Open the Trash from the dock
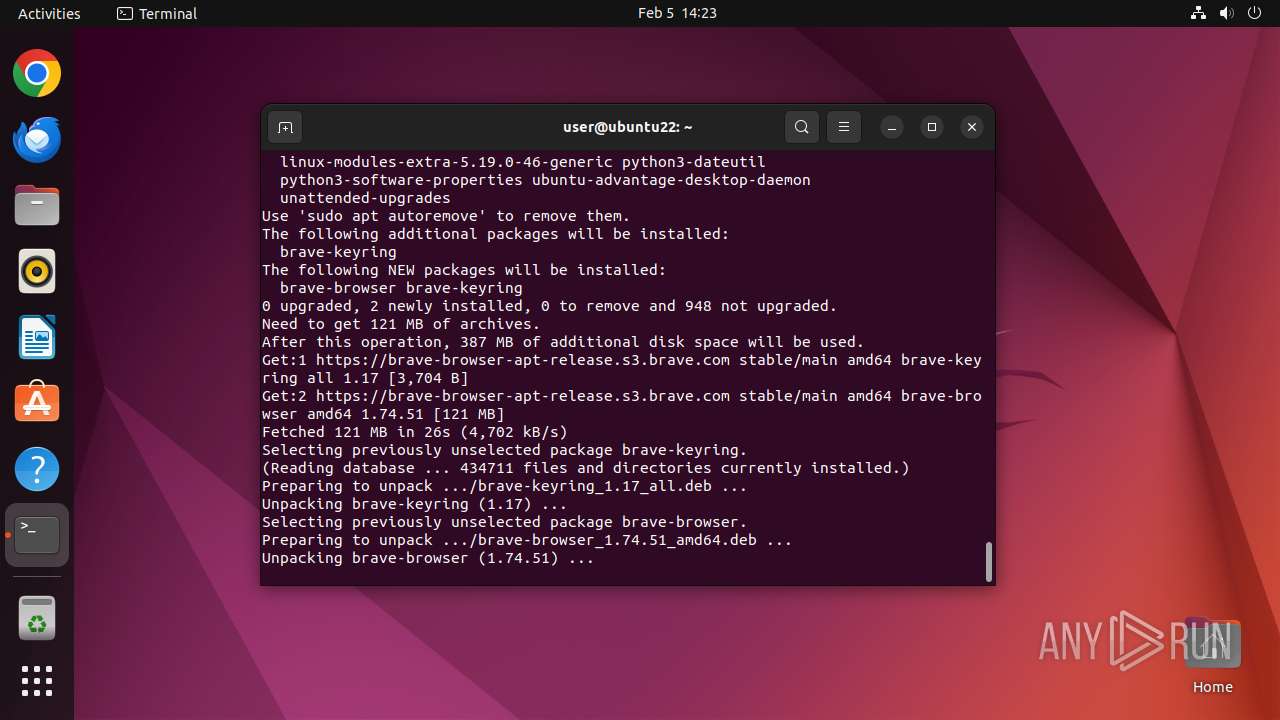This screenshot has width=1280, height=720. tap(37, 618)
